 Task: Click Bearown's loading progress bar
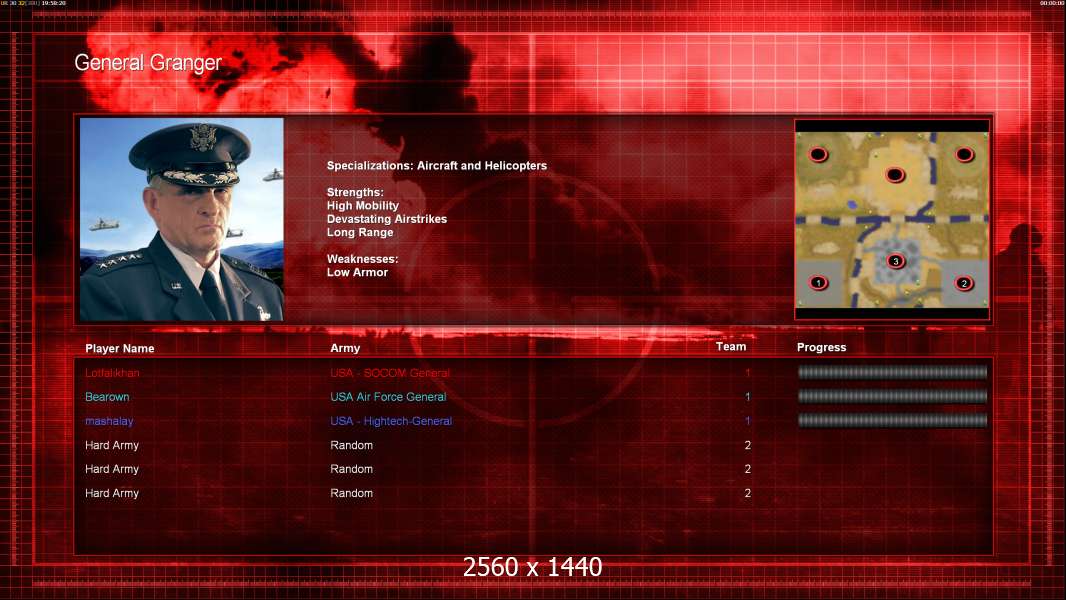(x=892, y=396)
